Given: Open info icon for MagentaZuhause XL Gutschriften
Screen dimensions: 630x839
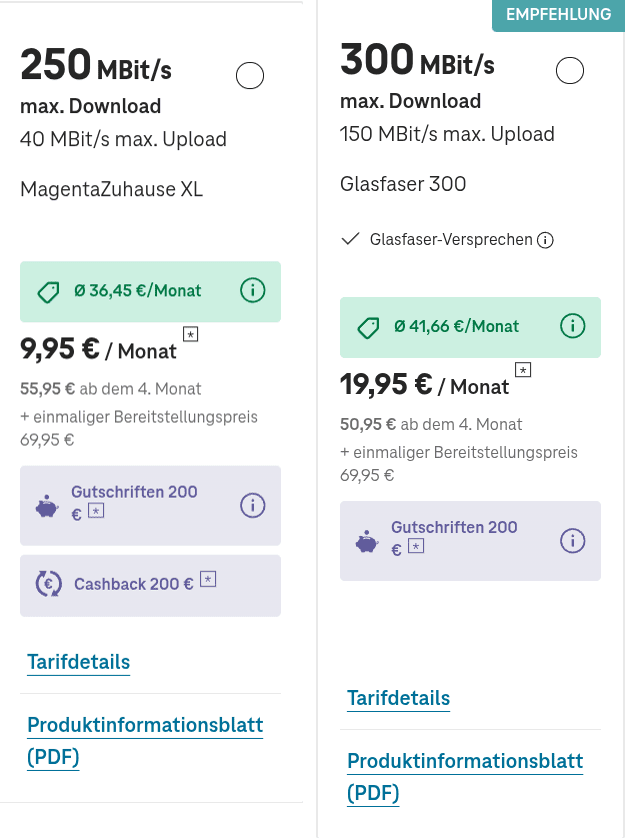Looking at the screenshot, I should point(252,506).
